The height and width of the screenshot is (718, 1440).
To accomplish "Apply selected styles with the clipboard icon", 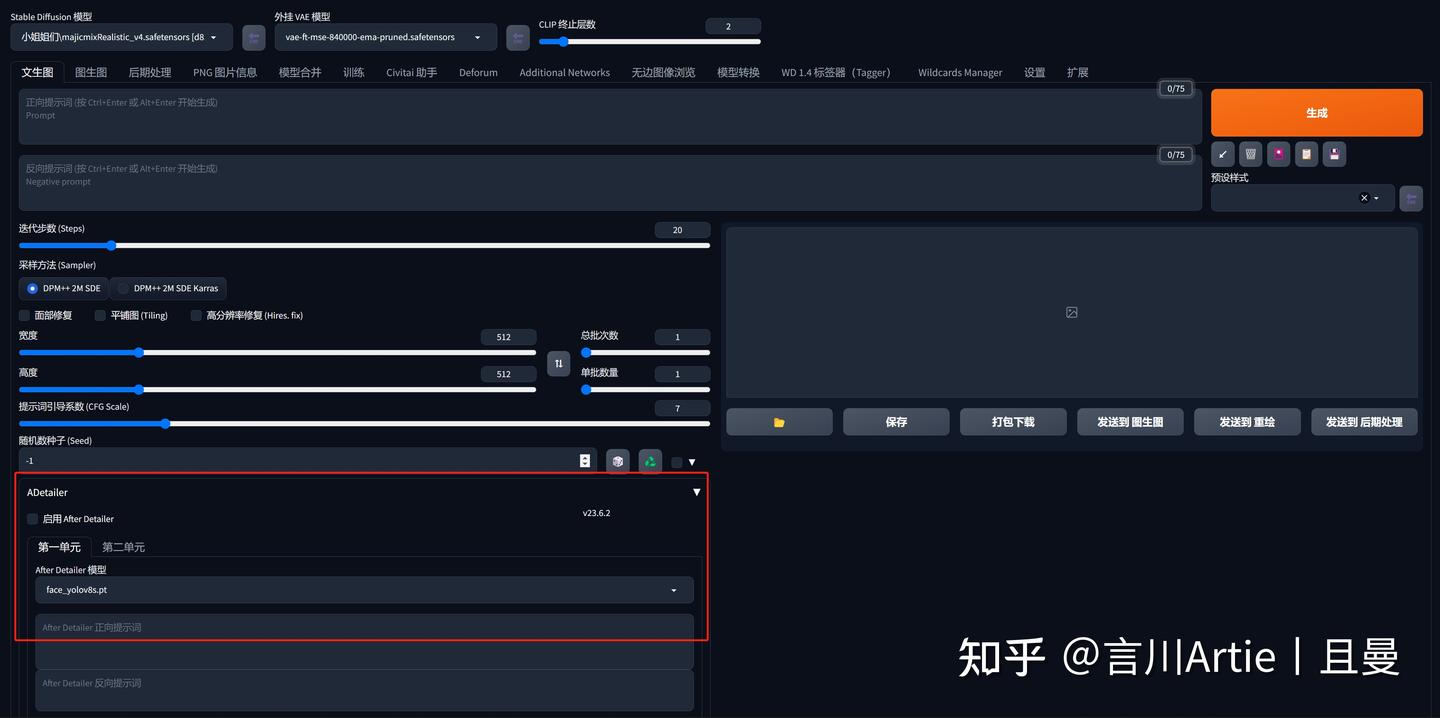I will pos(1306,154).
